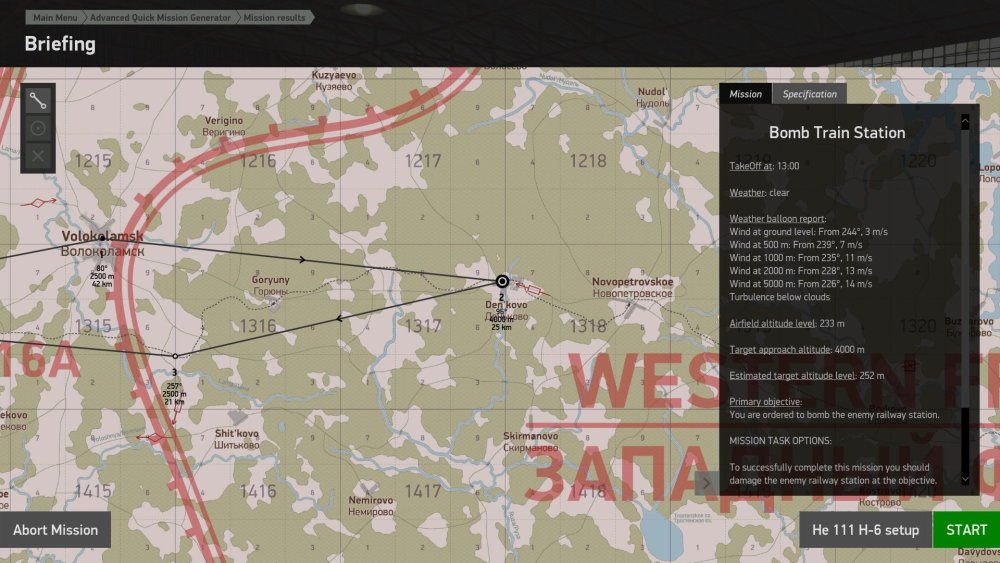The image size is (1000, 563).
Task: Click the airfield symbol near Shit'kovo
Action: click(x=238, y=418)
